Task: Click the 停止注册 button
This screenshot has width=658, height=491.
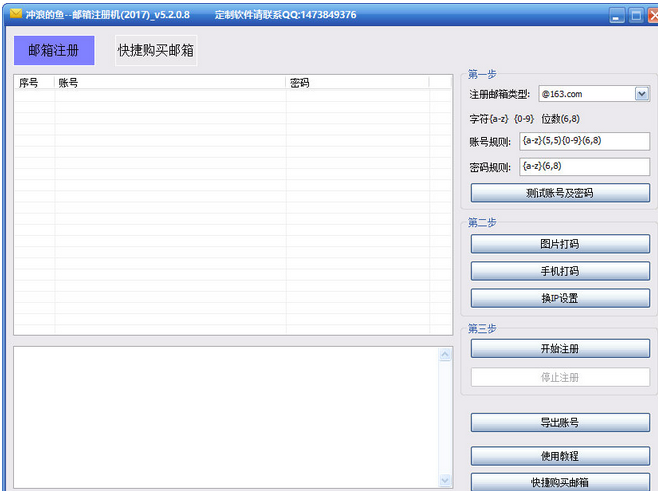Action: [x=560, y=377]
